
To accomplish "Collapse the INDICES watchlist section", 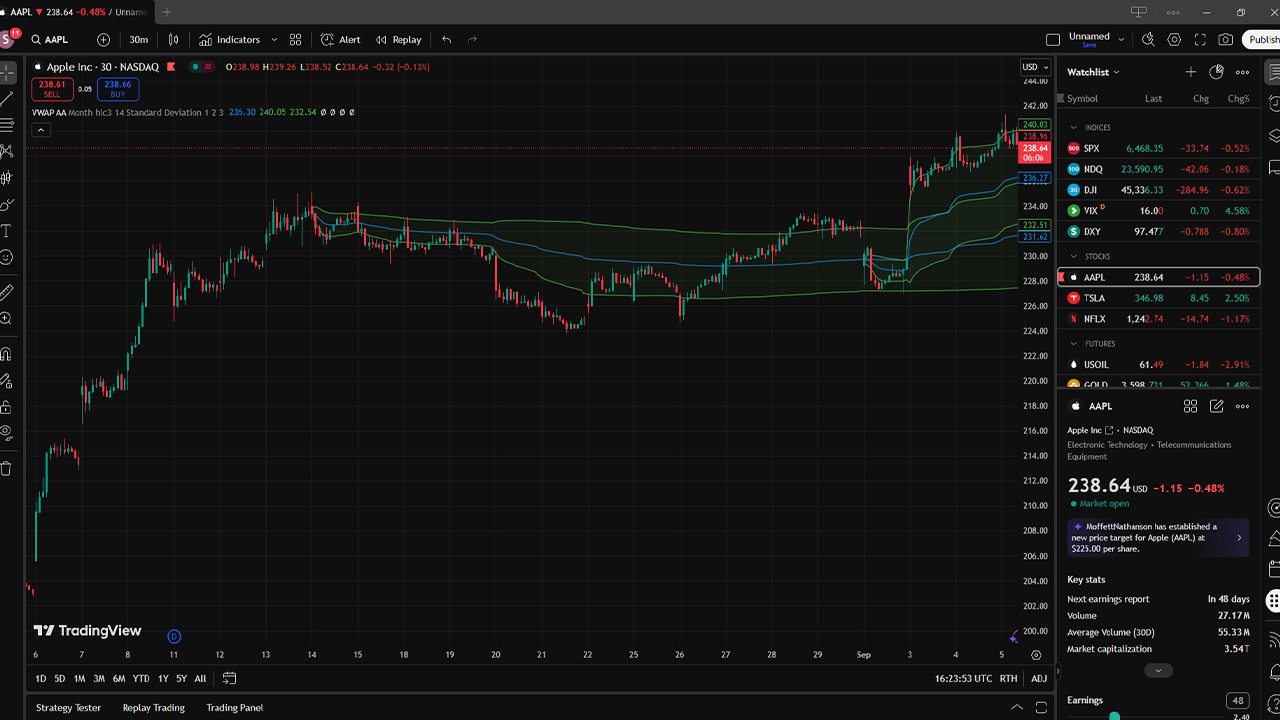I will click(x=1074, y=128).
